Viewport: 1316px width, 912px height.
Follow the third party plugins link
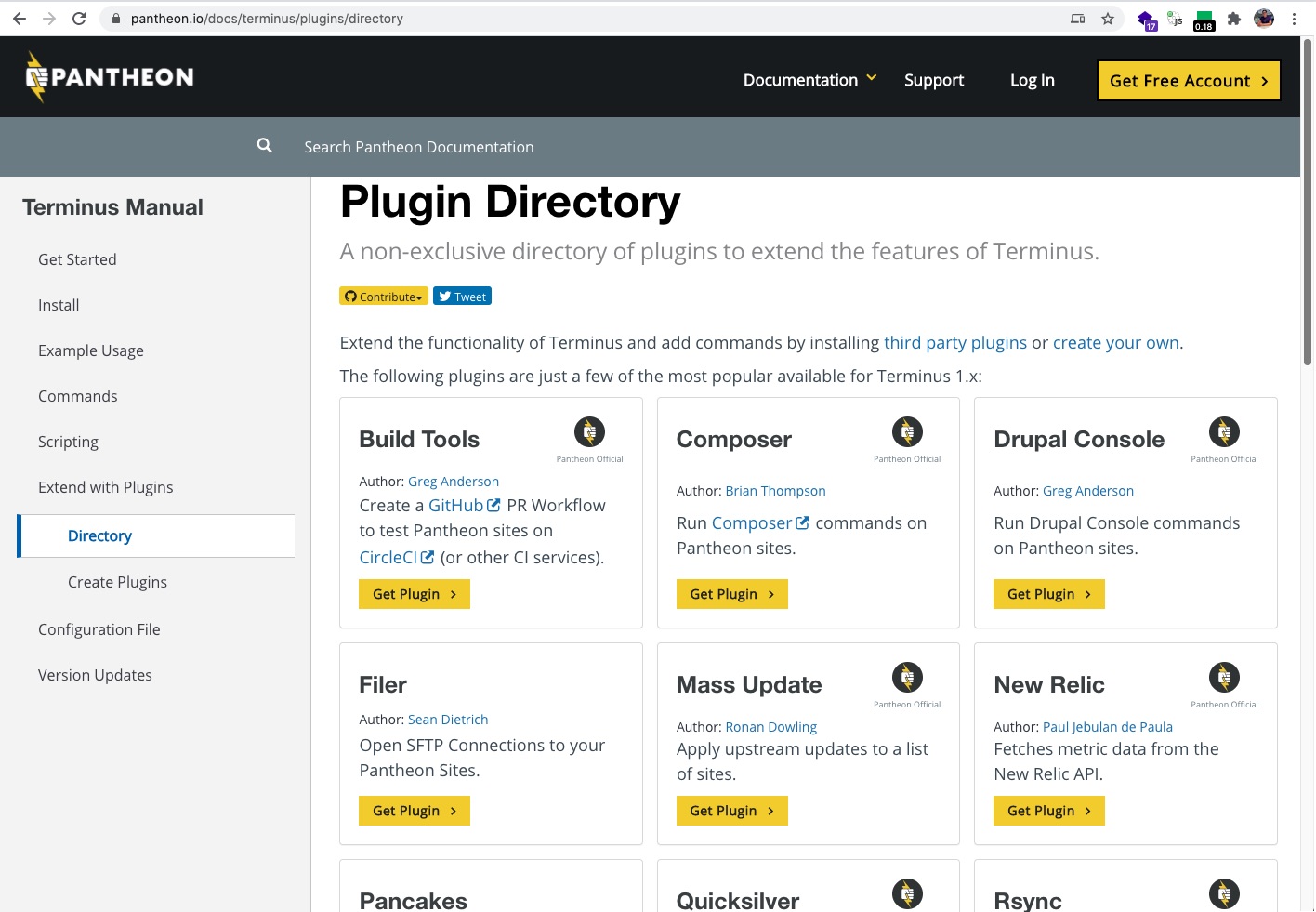955,343
